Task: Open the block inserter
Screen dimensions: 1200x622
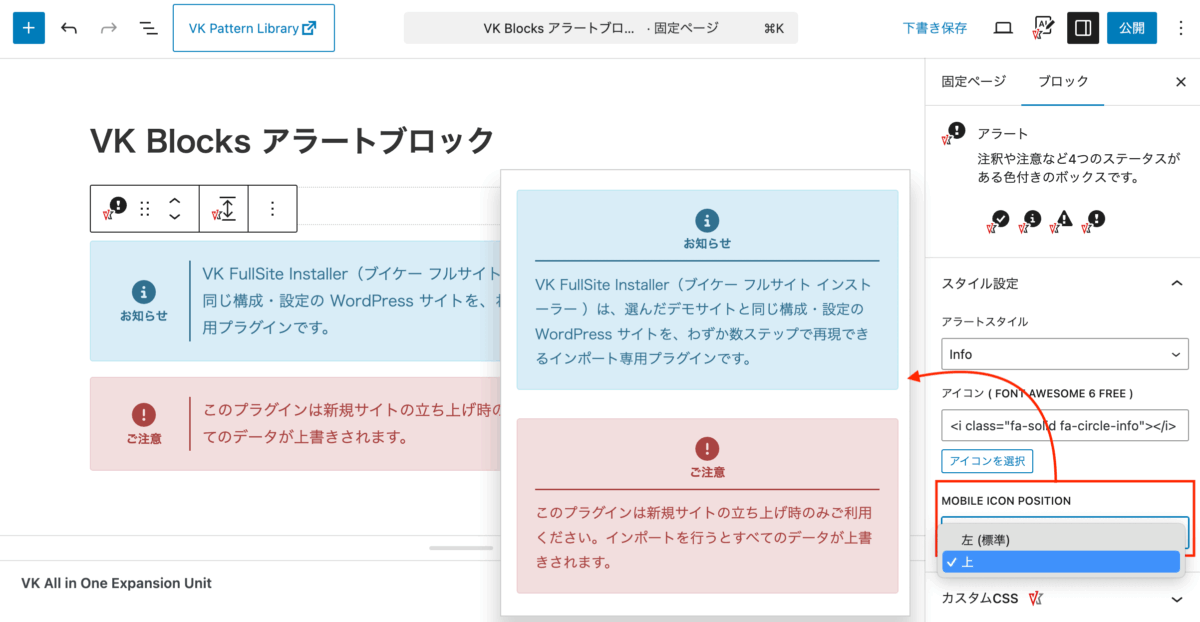Action: pyautogui.click(x=28, y=27)
